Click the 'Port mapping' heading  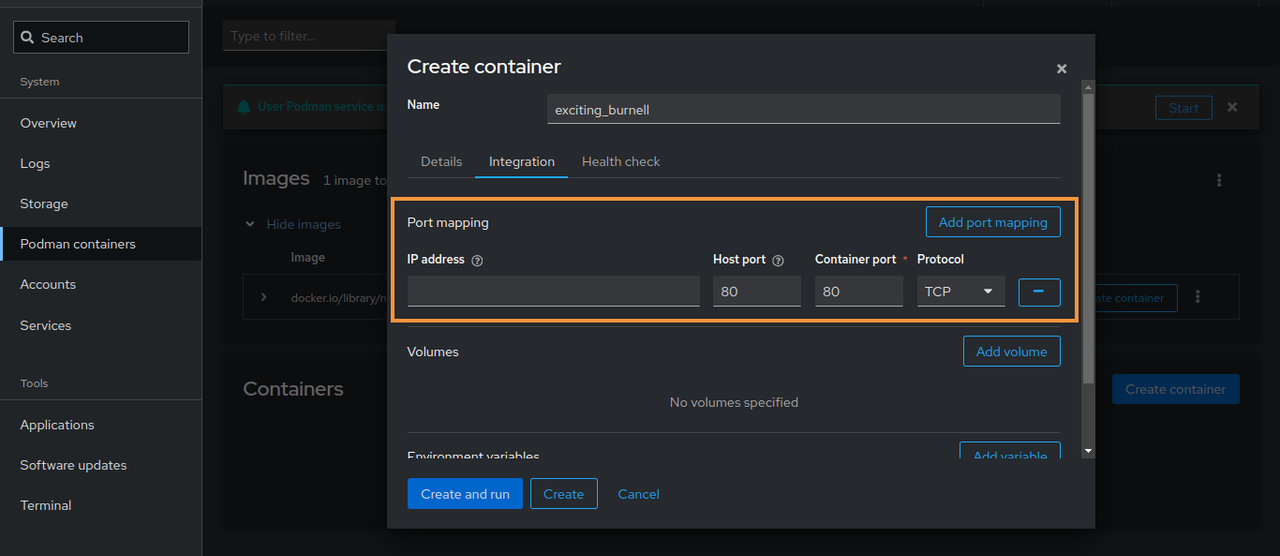(x=448, y=222)
